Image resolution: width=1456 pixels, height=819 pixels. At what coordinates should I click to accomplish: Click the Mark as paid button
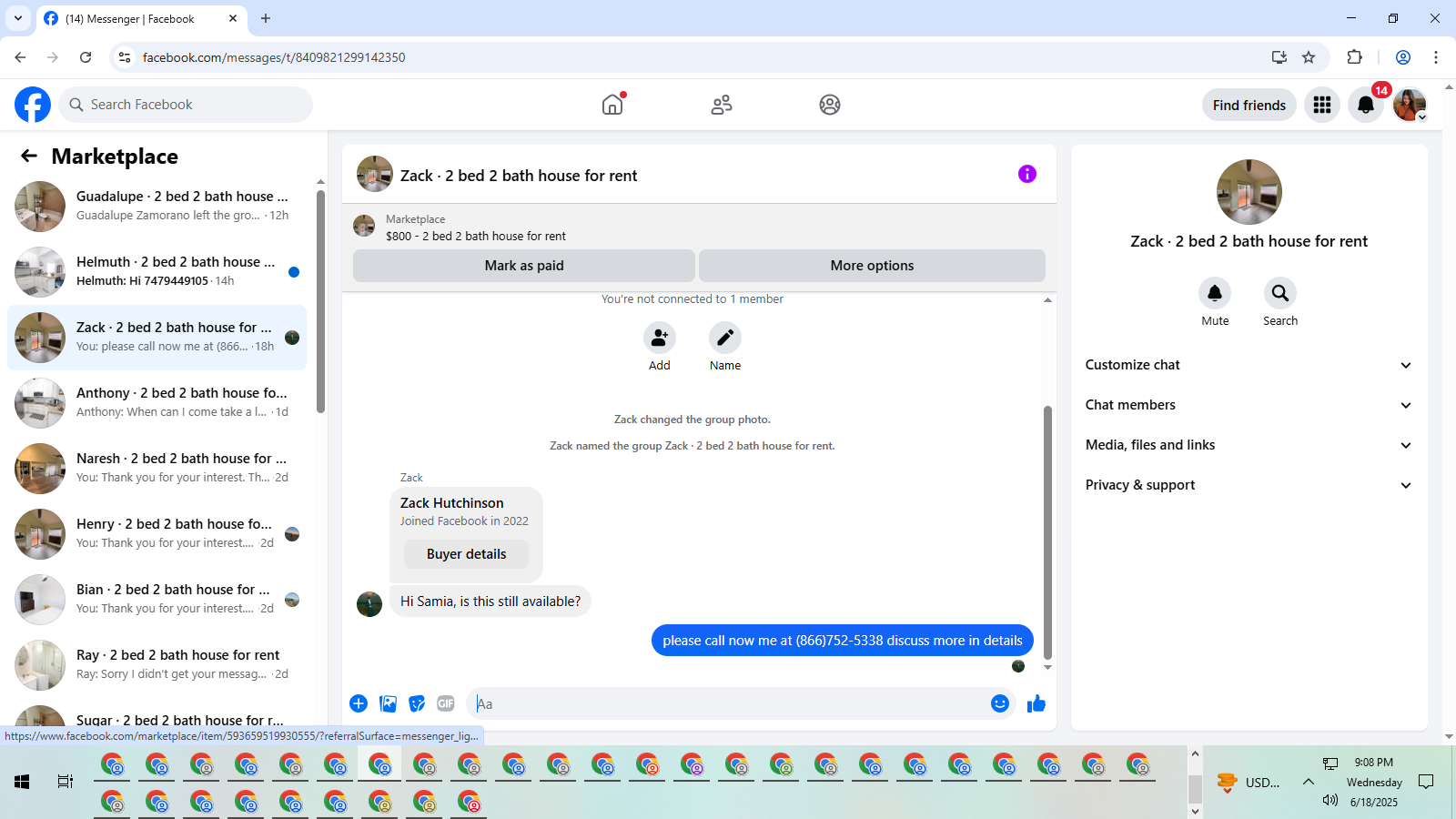click(524, 266)
